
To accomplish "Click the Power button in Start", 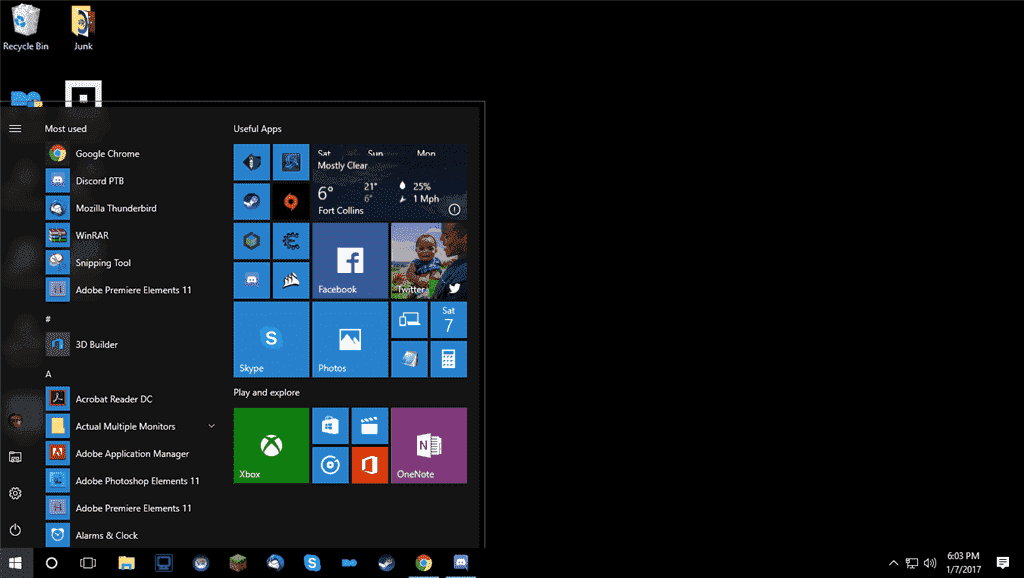I will (15, 530).
